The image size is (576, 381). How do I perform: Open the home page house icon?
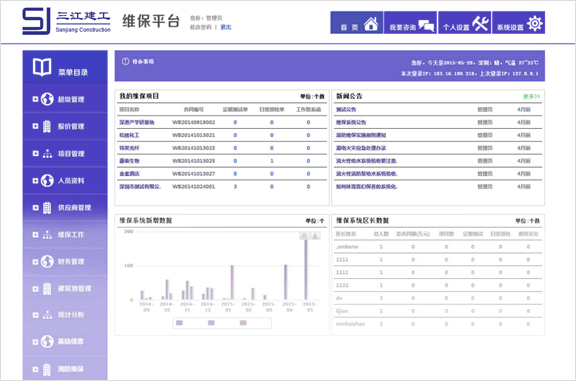(x=371, y=24)
